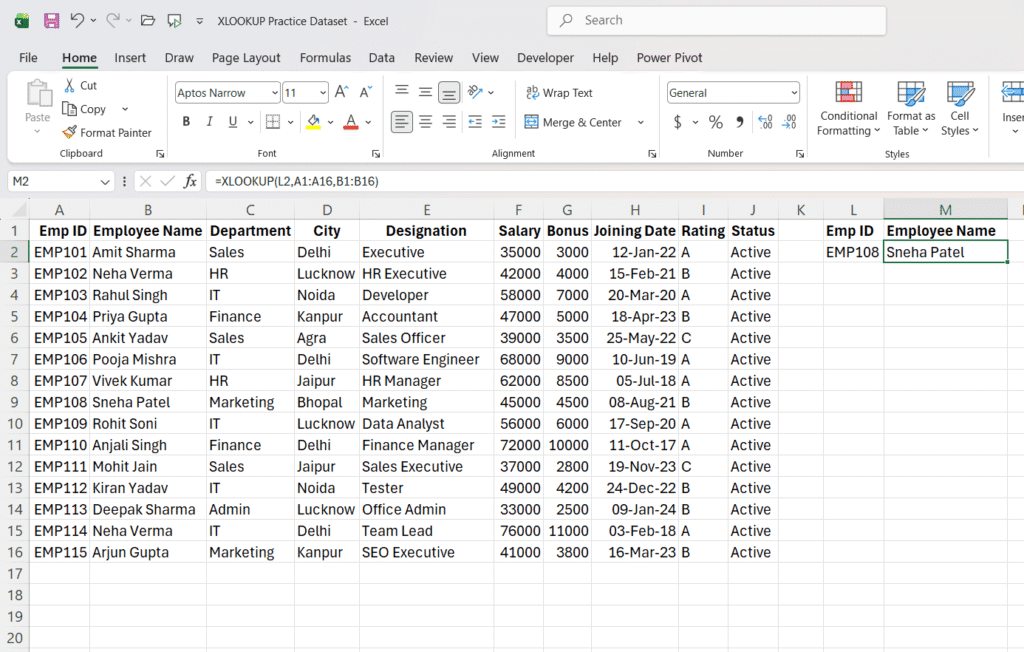Click the Undo arrow icon
This screenshot has width=1024, height=652.
point(77,20)
